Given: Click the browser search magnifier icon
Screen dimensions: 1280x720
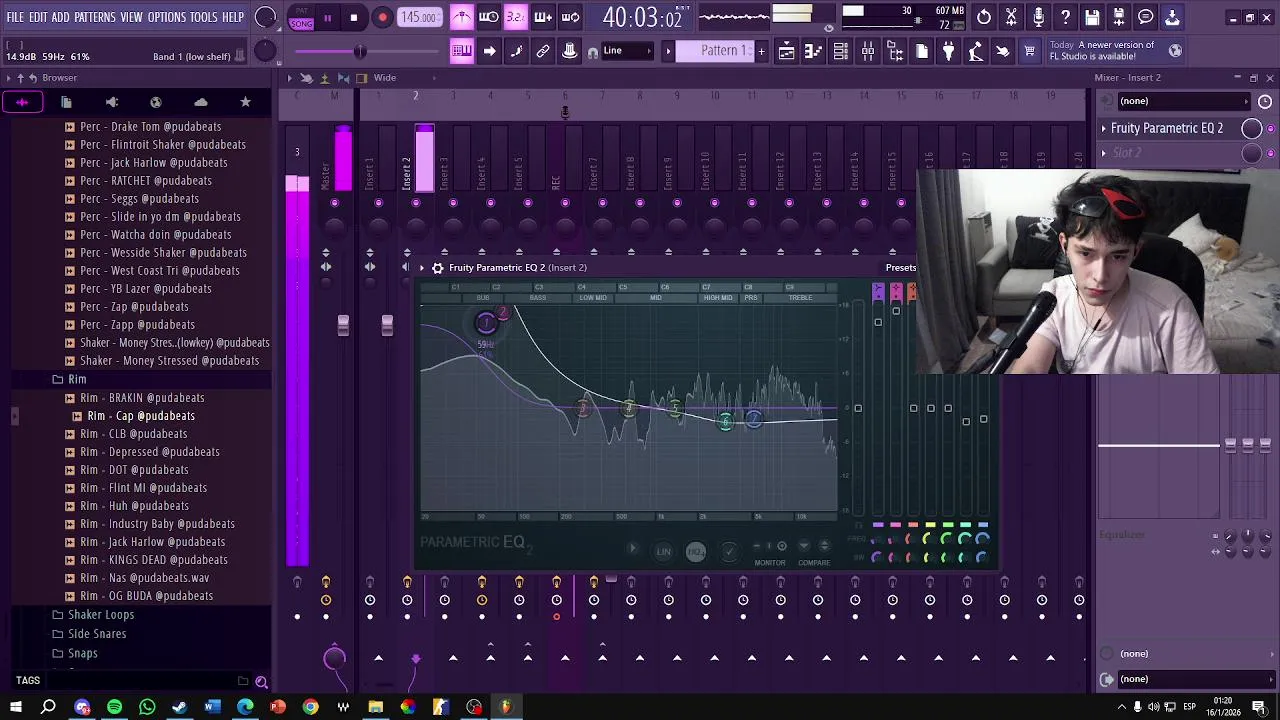Looking at the screenshot, I should point(261,682).
